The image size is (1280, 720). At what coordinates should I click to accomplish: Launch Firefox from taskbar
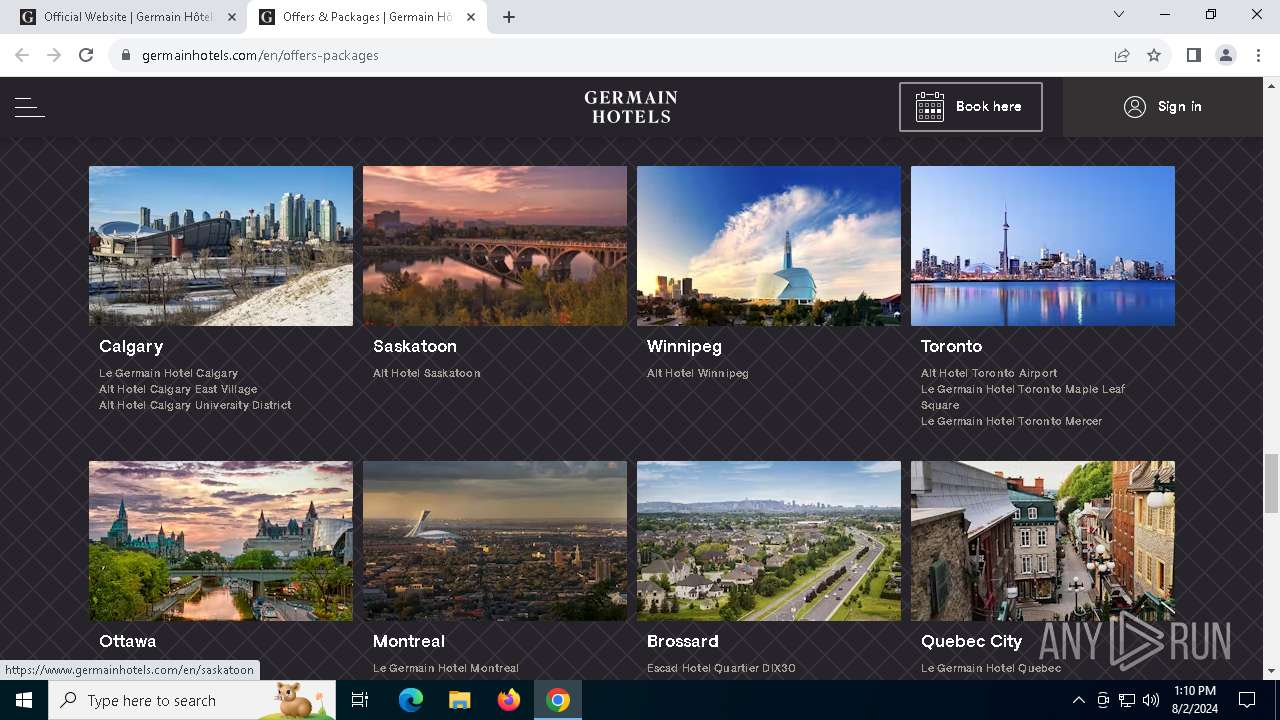(509, 700)
